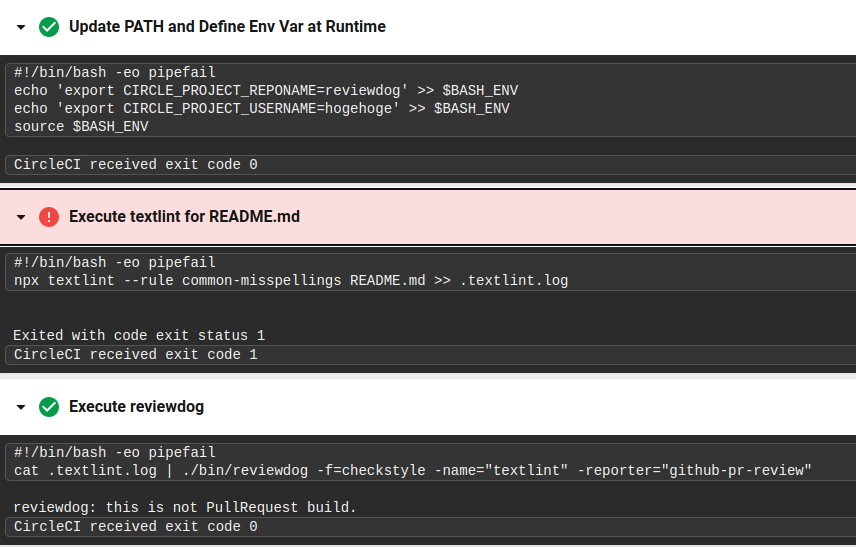Select 'Update PATH and Define Env Var at Runtime' title
This screenshot has width=856, height=547.
point(227,27)
